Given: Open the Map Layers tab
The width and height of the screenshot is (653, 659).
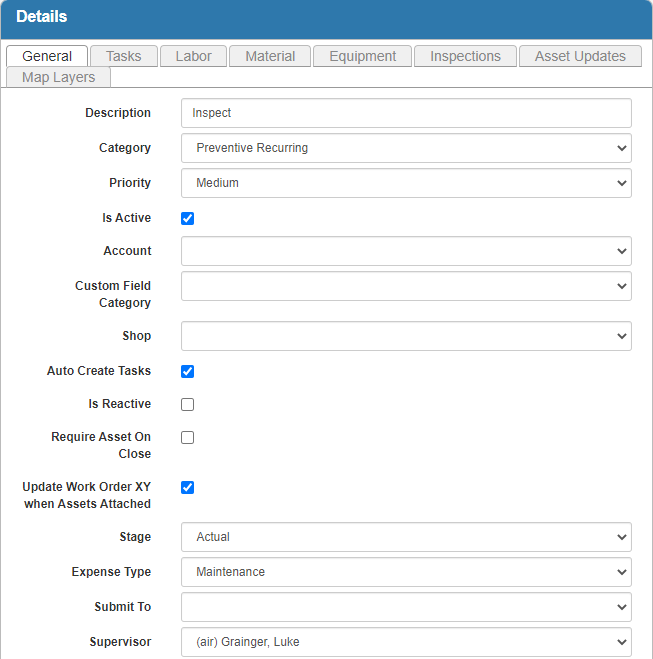Looking at the screenshot, I should [x=58, y=77].
